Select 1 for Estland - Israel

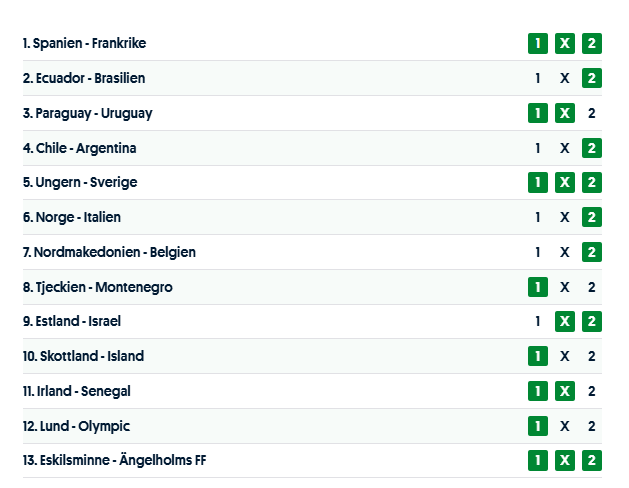point(538,321)
